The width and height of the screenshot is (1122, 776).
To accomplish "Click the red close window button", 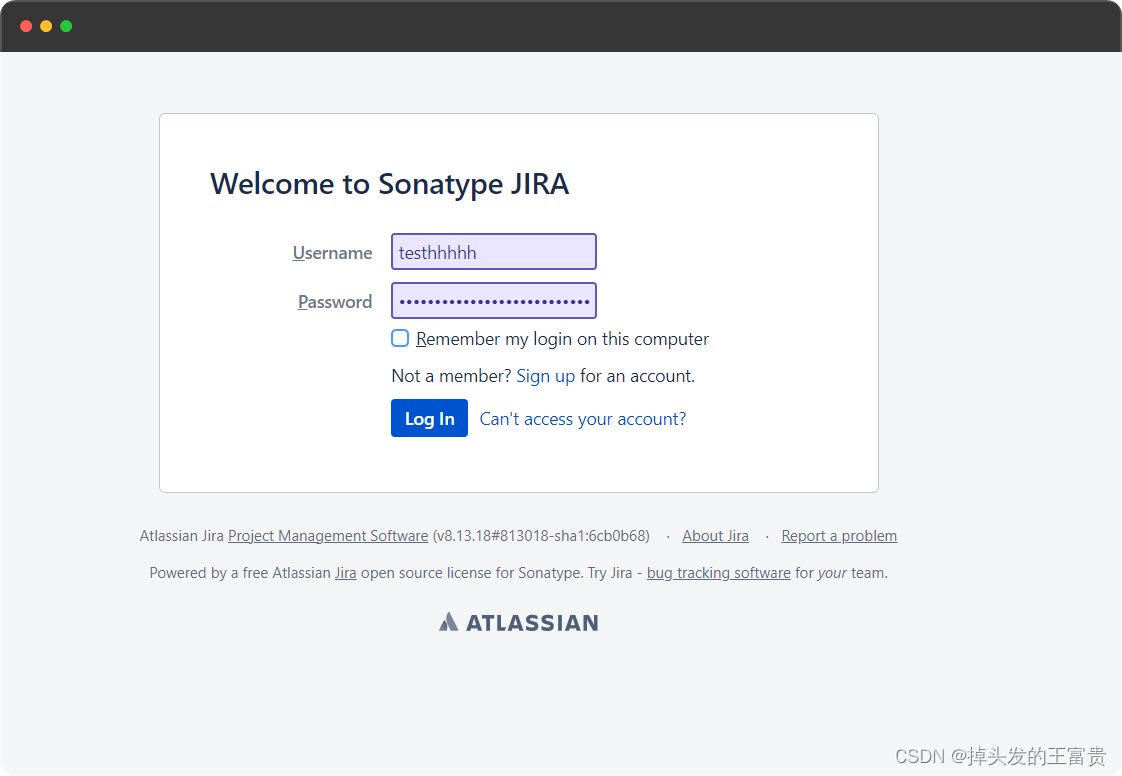I will 26,26.
